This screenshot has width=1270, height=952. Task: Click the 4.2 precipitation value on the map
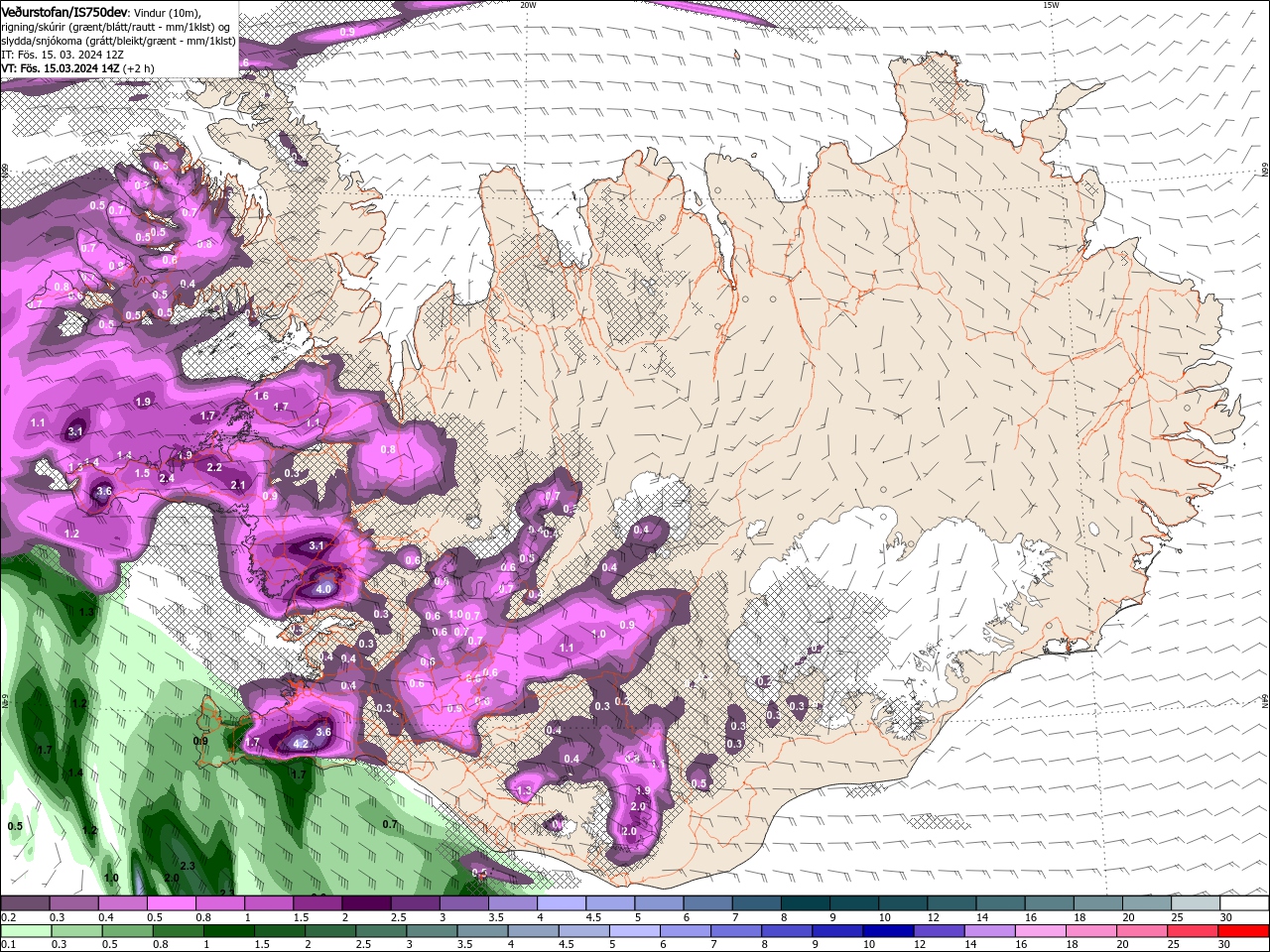pos(302,743)
